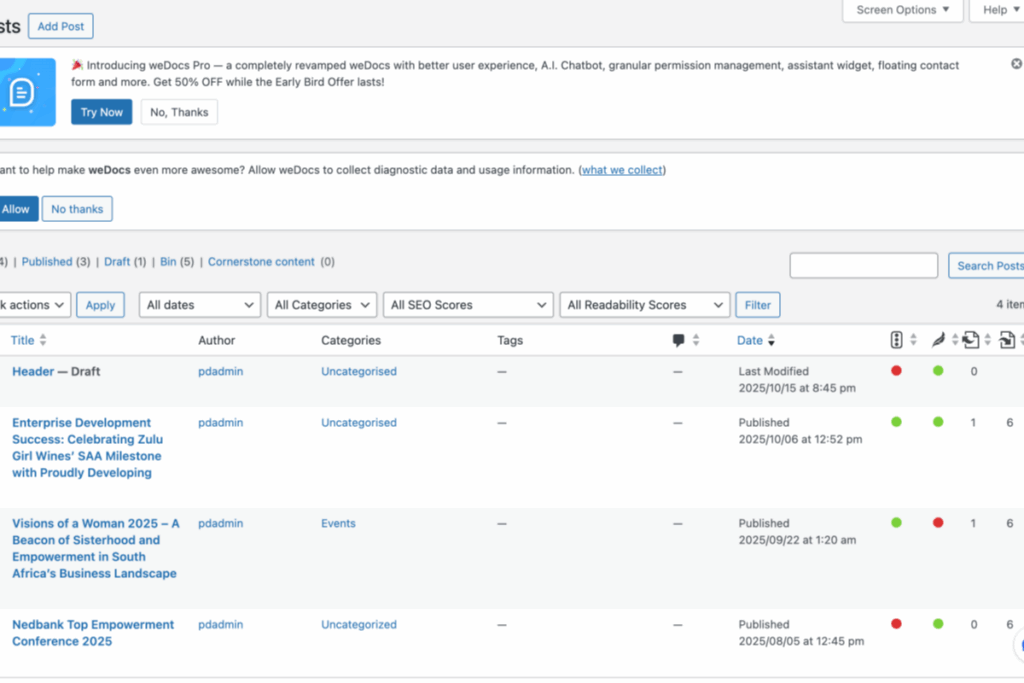Image resolution: width=1024 pixels, height=683 pixels.
Task: Open the bulk actions dropdown
Action: [34, 305]
